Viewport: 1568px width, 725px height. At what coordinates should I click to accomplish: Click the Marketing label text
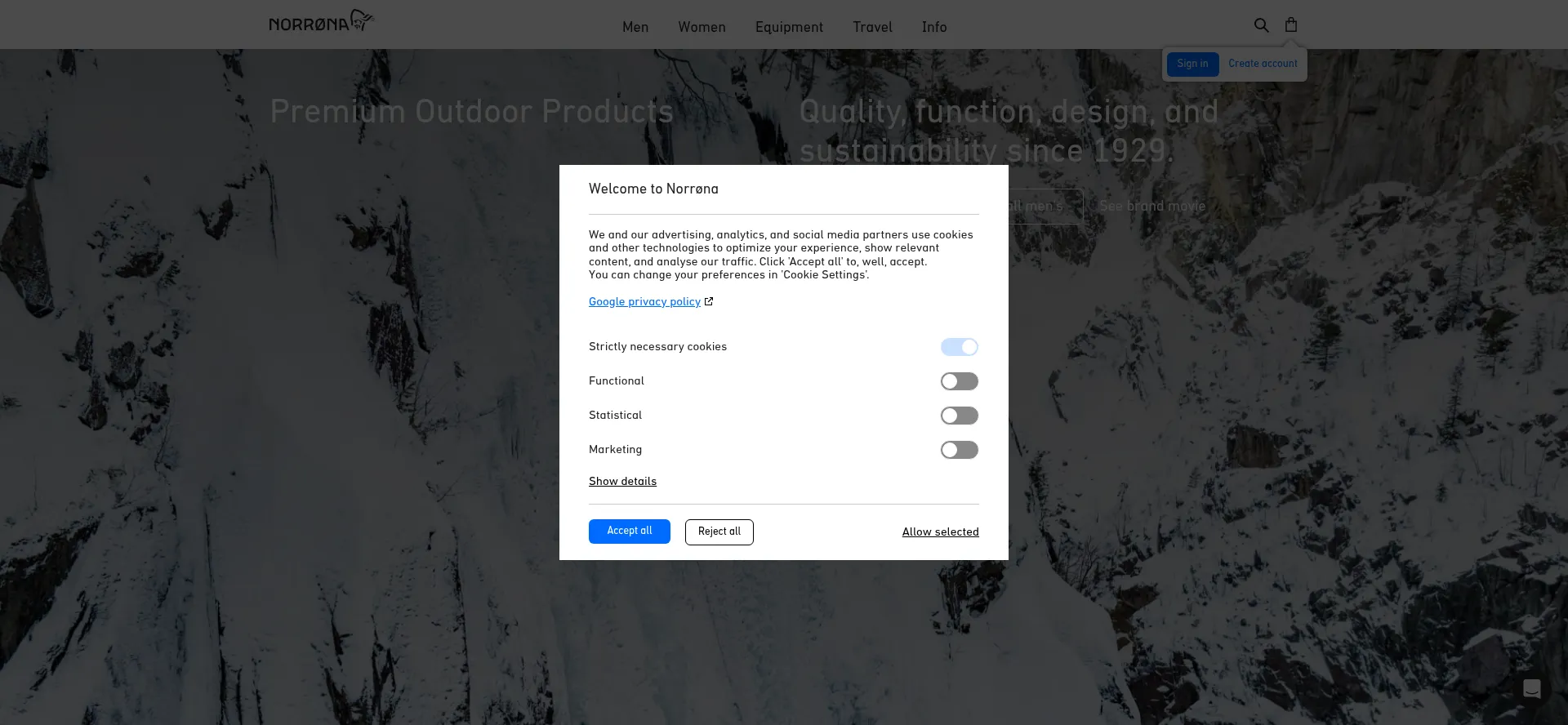(x=615, y=450)
